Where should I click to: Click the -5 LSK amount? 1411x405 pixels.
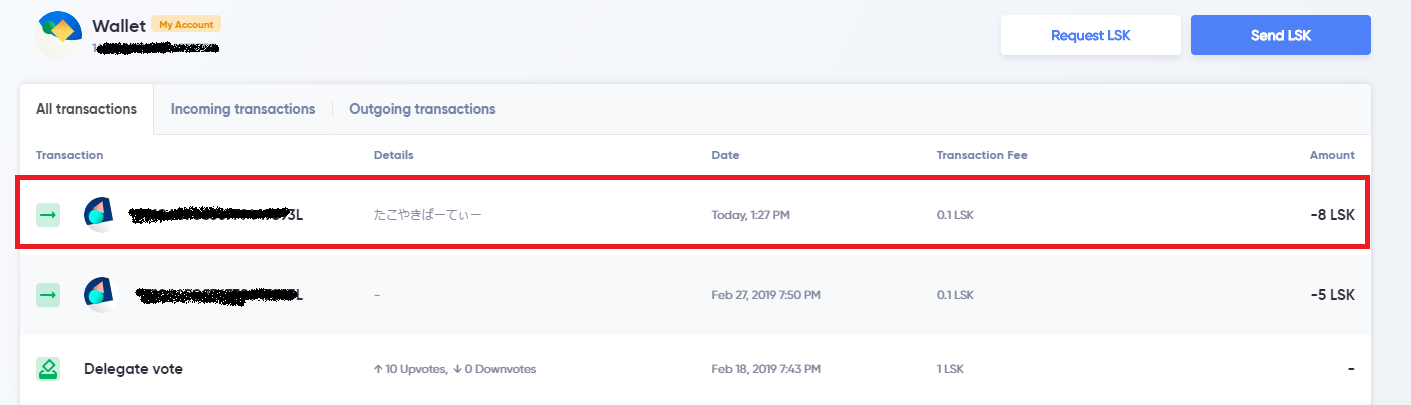(x=1332, y=295)
